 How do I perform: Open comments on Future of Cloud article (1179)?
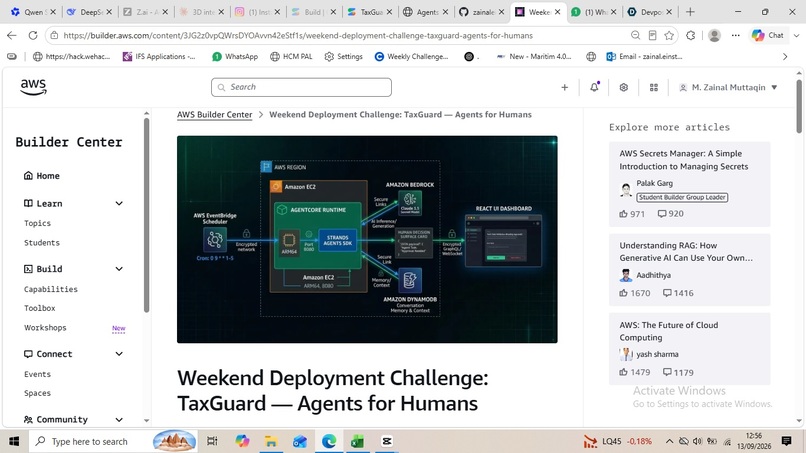pos(678,372)
